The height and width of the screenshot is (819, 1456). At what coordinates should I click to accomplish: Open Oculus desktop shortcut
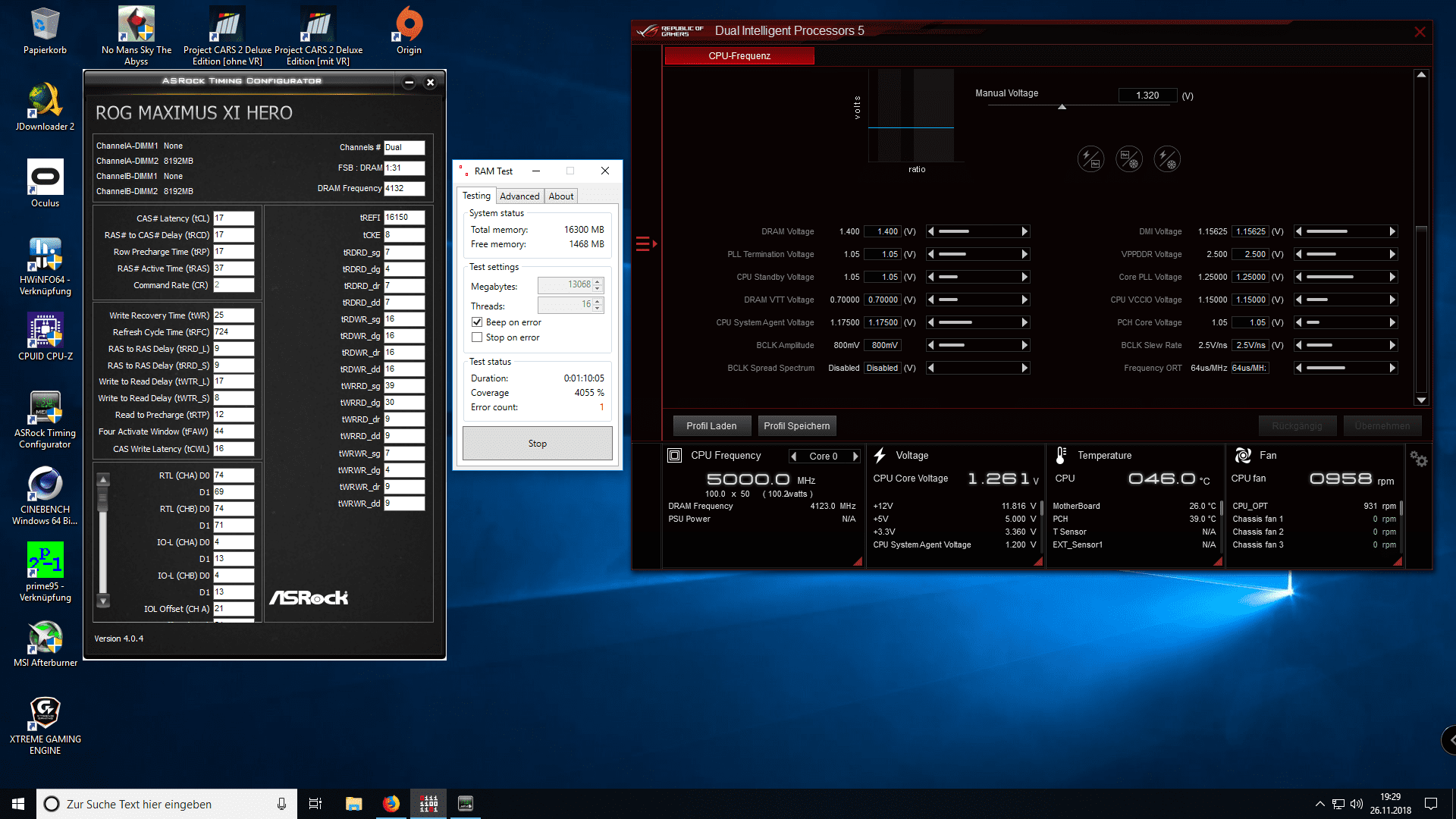click(45, 184)
